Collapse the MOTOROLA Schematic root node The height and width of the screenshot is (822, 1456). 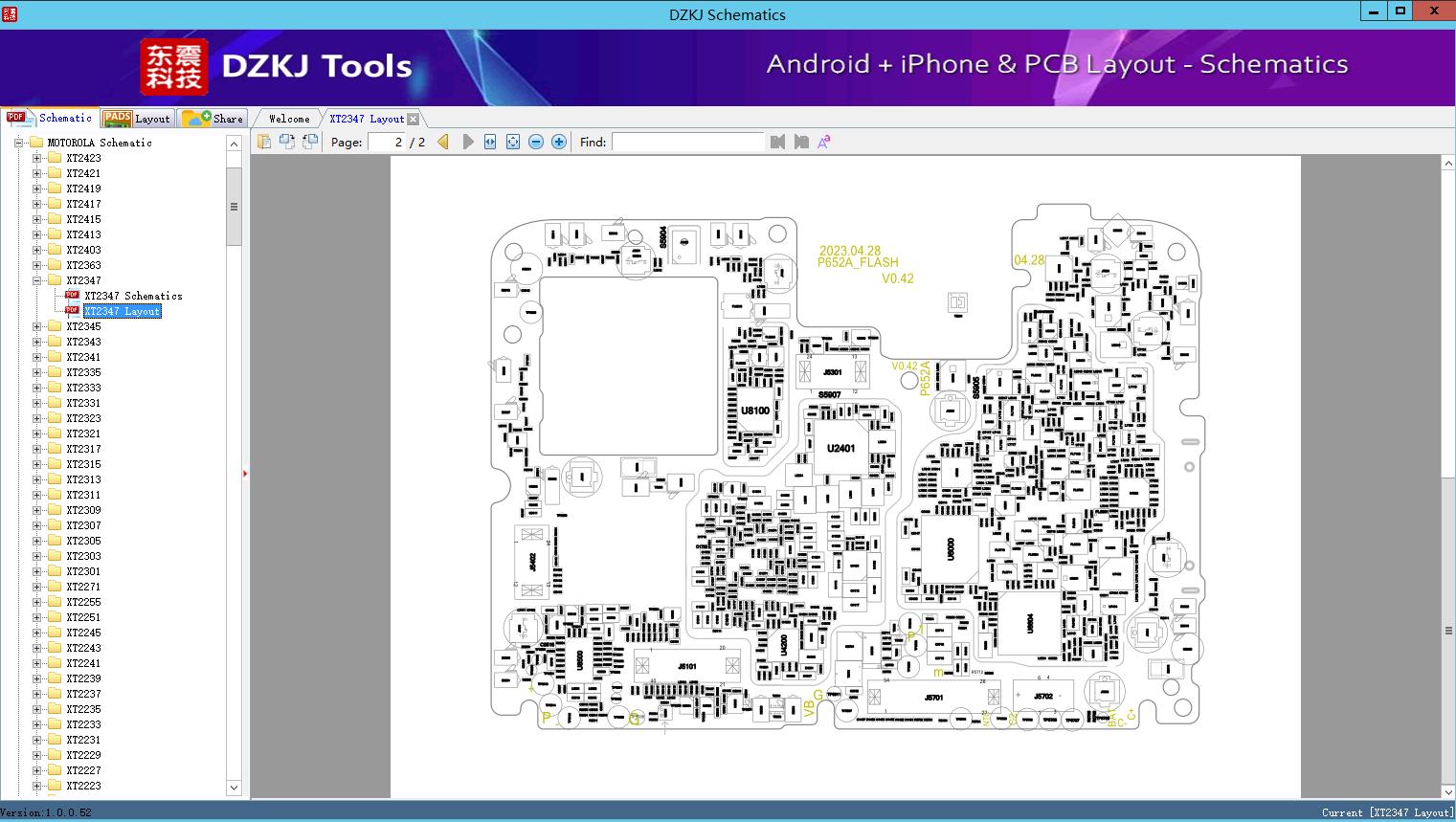point(18,143)
